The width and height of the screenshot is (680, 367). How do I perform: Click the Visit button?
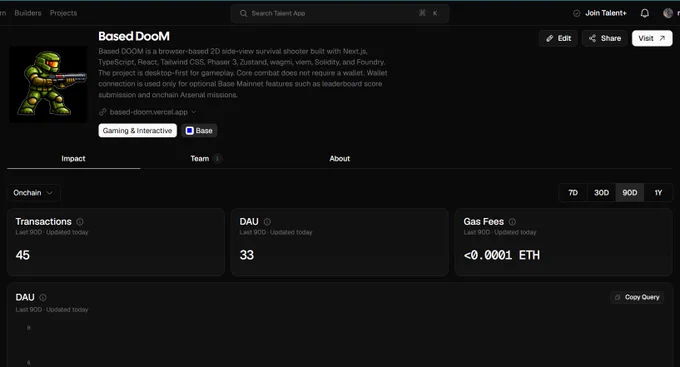652,39
